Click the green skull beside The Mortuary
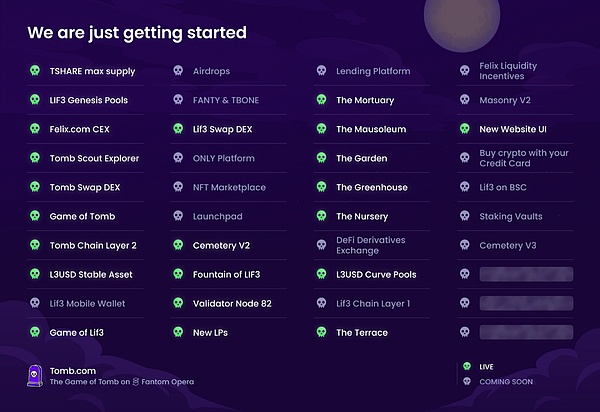This screenshot has height=412, width=600. click(321, 99)
